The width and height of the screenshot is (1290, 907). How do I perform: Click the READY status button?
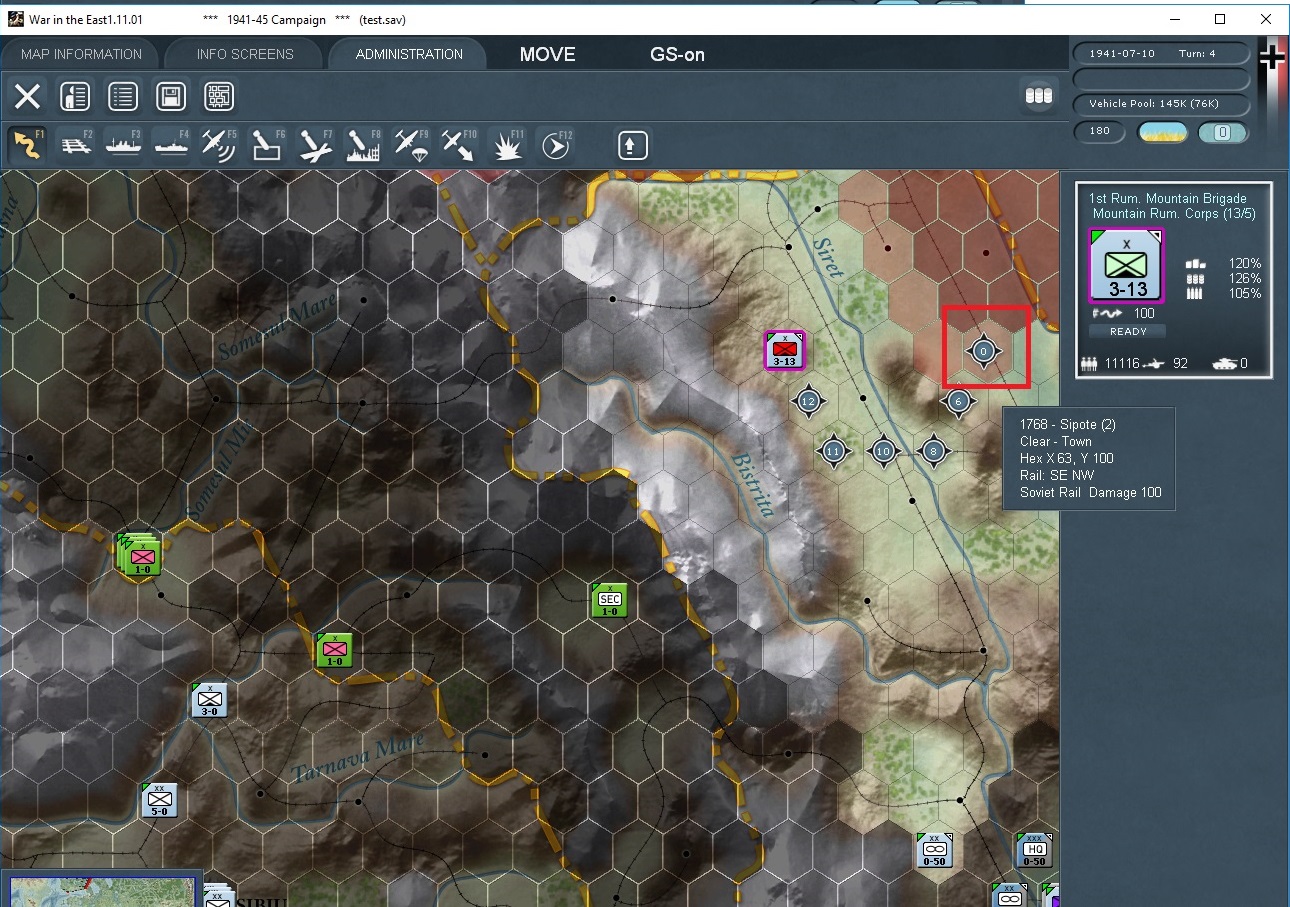click(x=1127, y=331)
